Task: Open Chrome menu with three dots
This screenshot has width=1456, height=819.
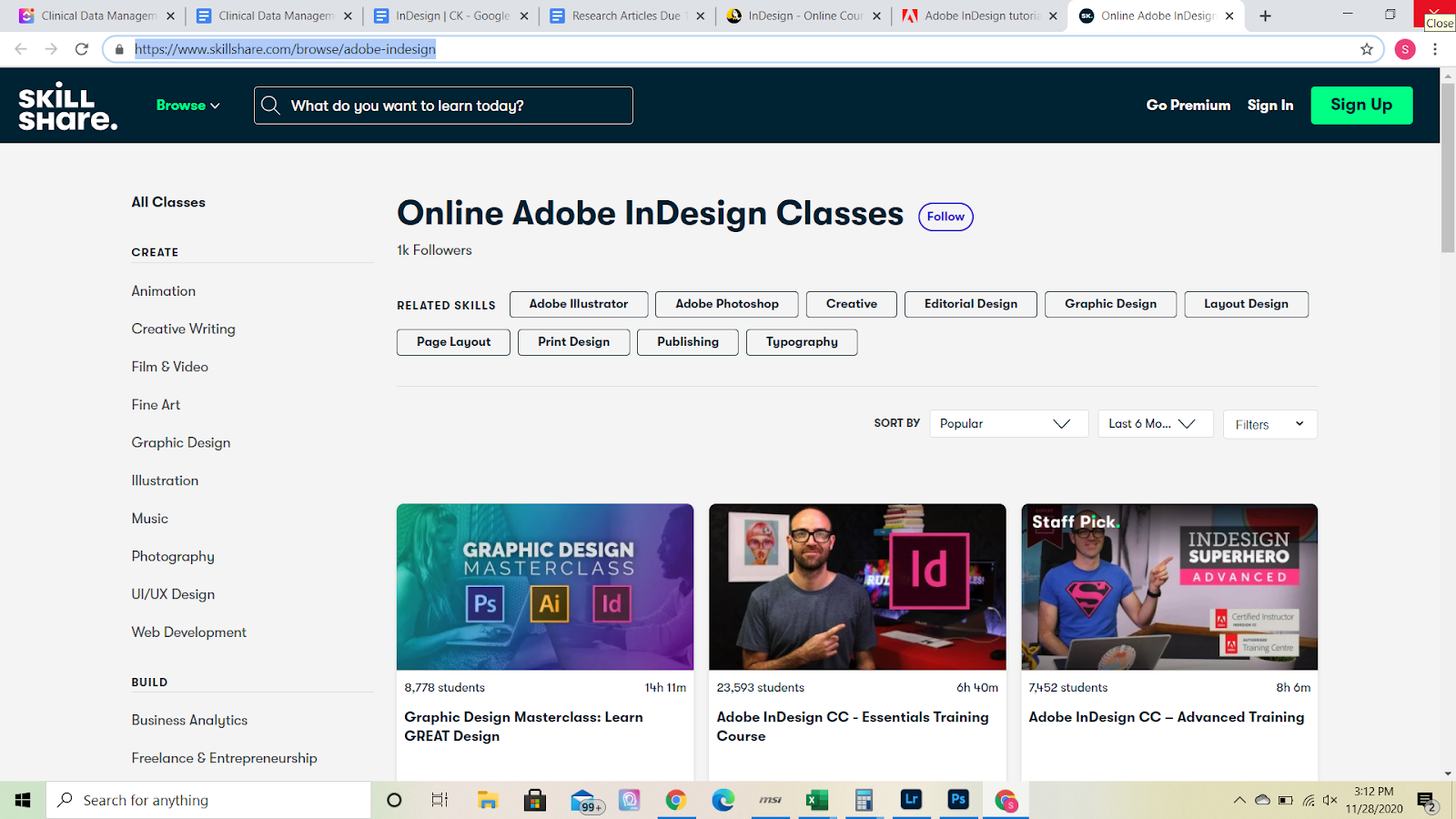Action: pos(1435,49)
